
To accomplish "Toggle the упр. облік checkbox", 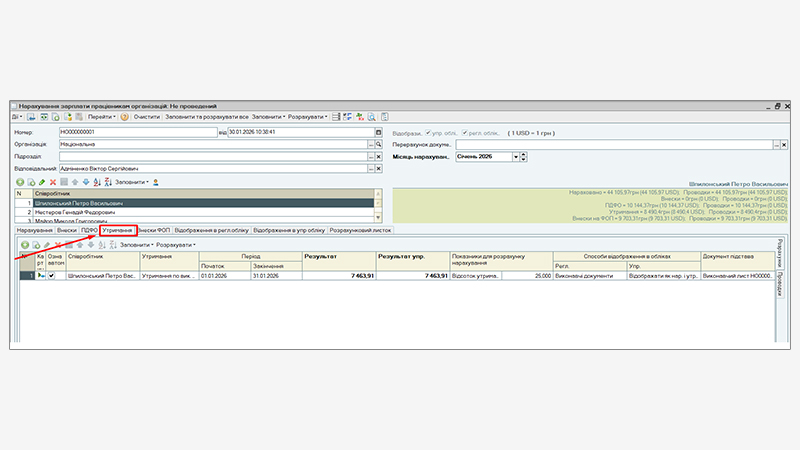I will point(429,132).
